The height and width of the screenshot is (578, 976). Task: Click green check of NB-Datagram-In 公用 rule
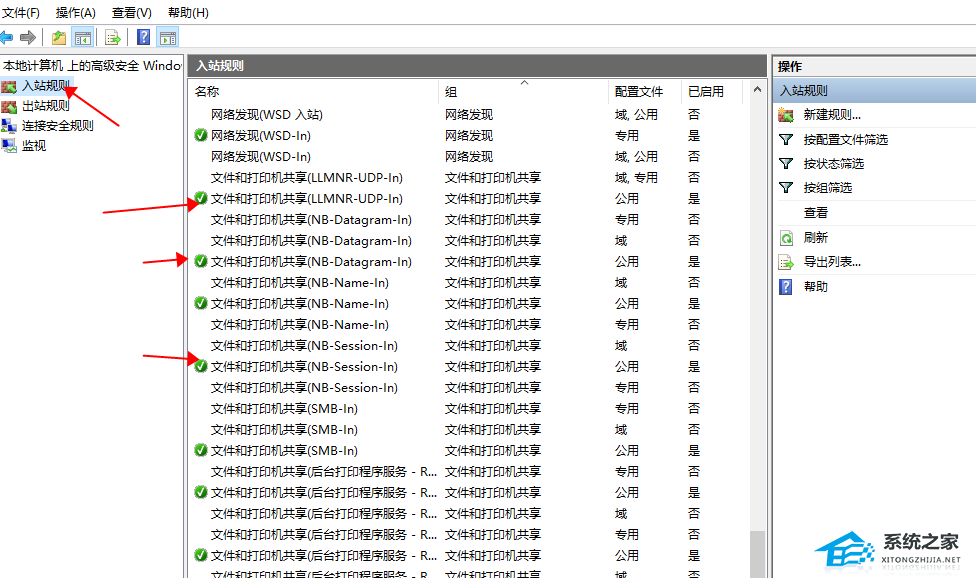(x=200, y=261)
